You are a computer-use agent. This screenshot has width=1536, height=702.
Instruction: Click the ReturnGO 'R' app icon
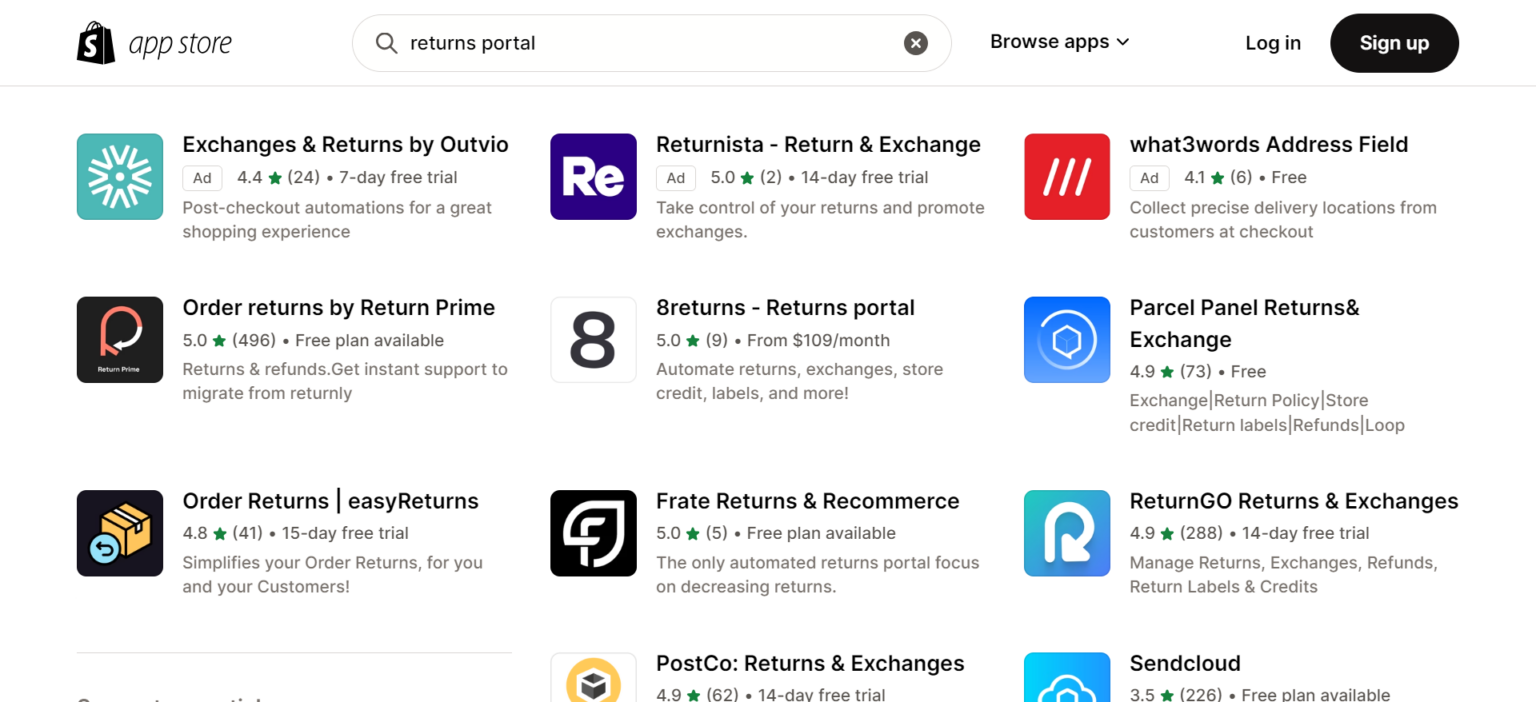click(1067, 533)
